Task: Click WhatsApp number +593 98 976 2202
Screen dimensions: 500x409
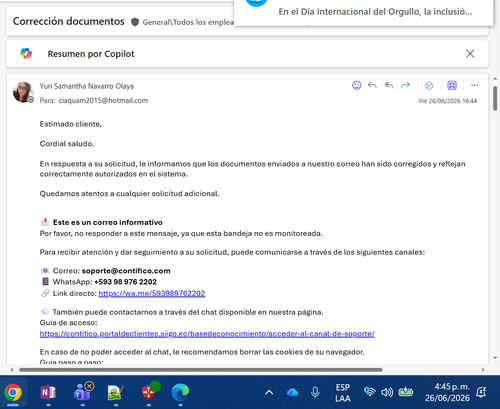Action: click(125, 282)
